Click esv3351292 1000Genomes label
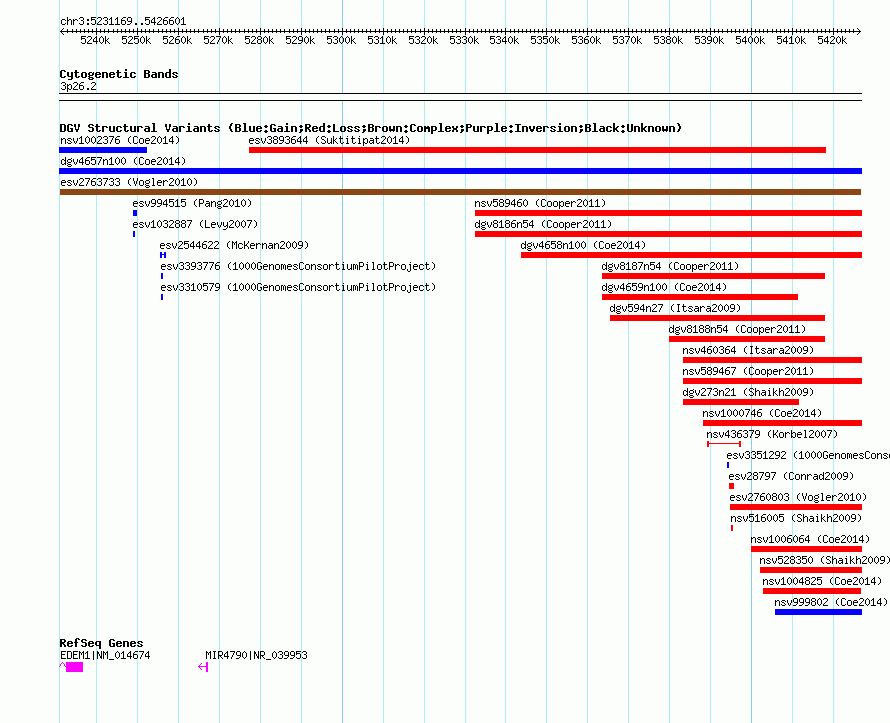 [808, 455]
